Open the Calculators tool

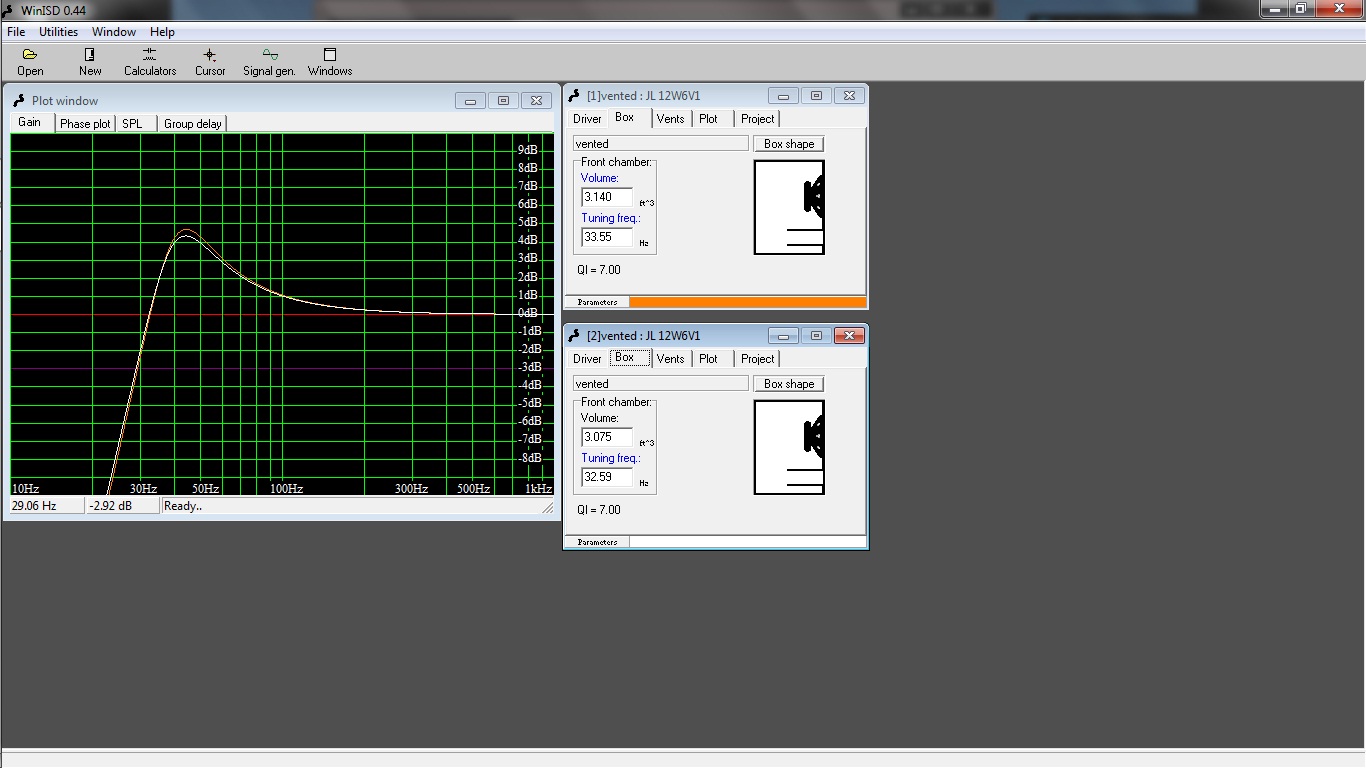click(x=149, y=56)
